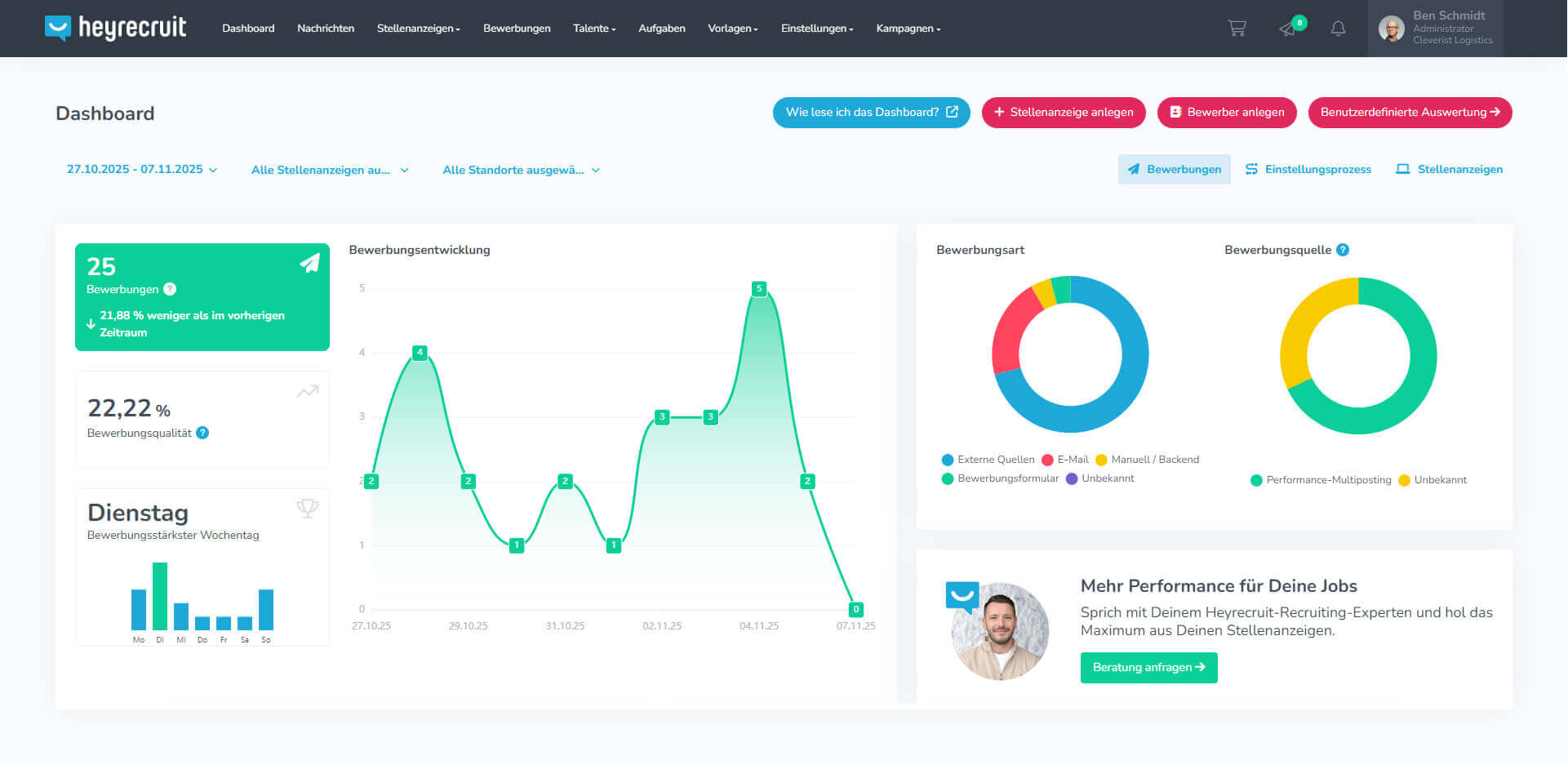
Task: Click the heyrecruit logo
Action: point(115,28)
